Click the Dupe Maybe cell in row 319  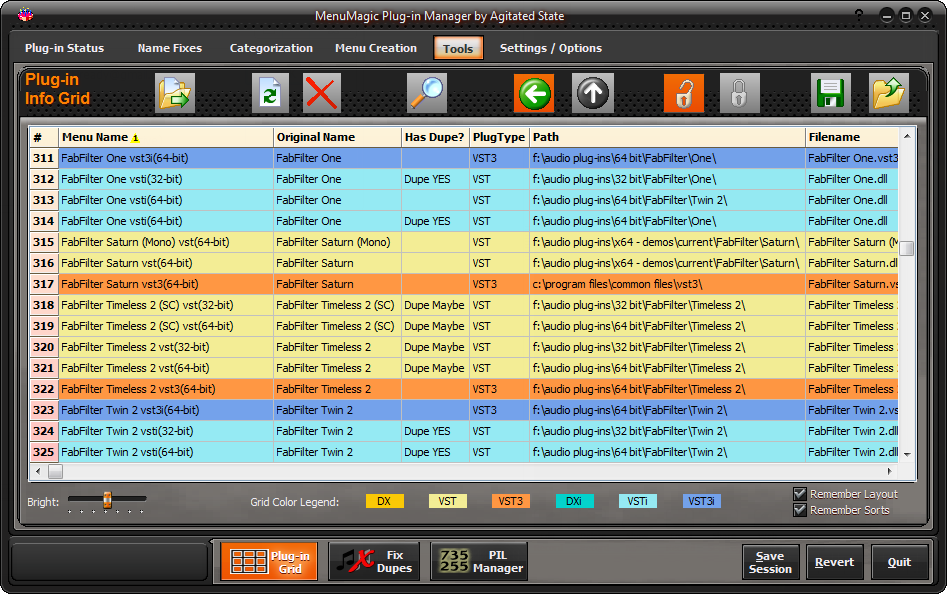click(x=435, y=326)
